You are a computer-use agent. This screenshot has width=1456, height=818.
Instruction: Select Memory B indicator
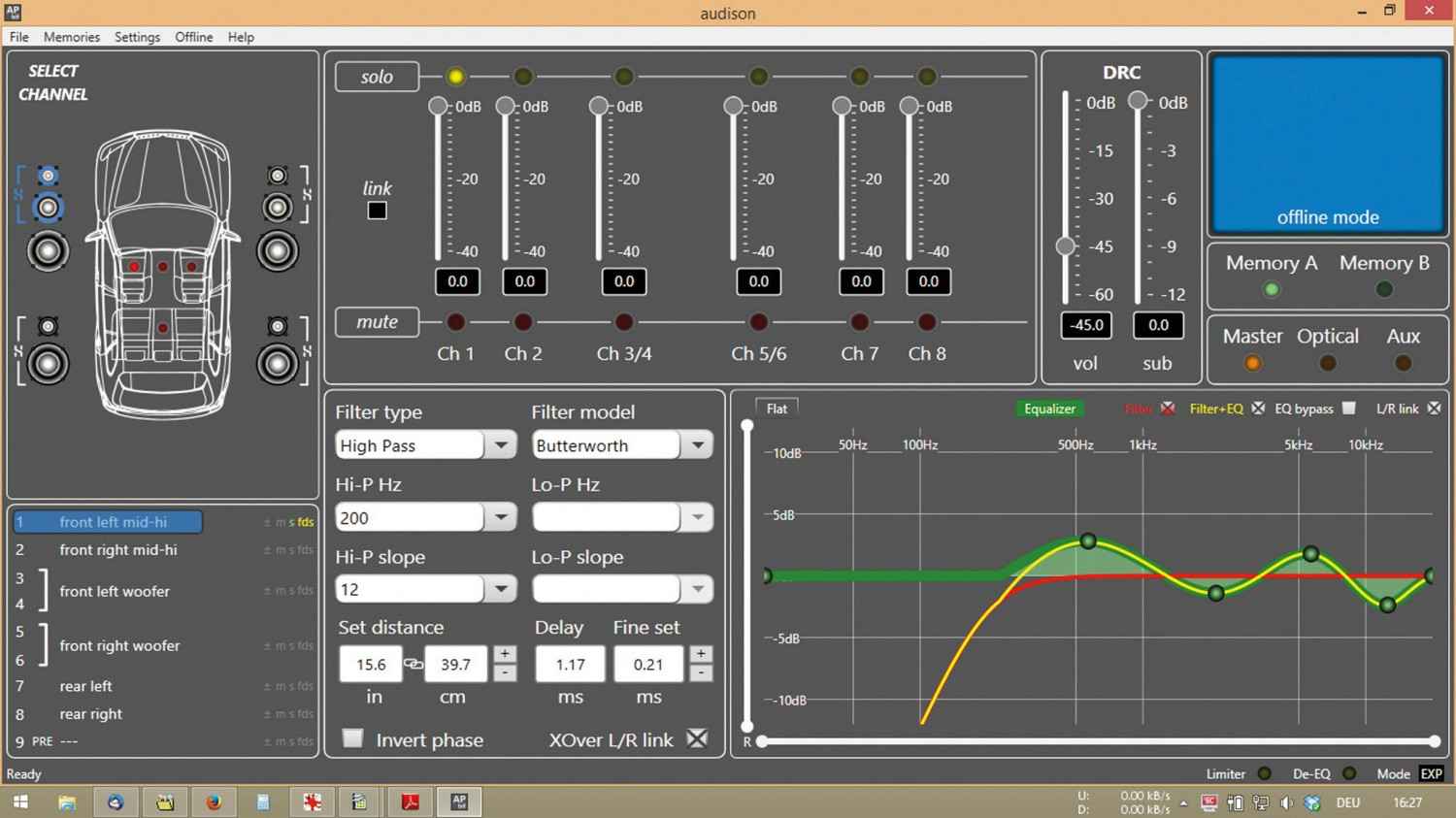tap(1384, 289)
